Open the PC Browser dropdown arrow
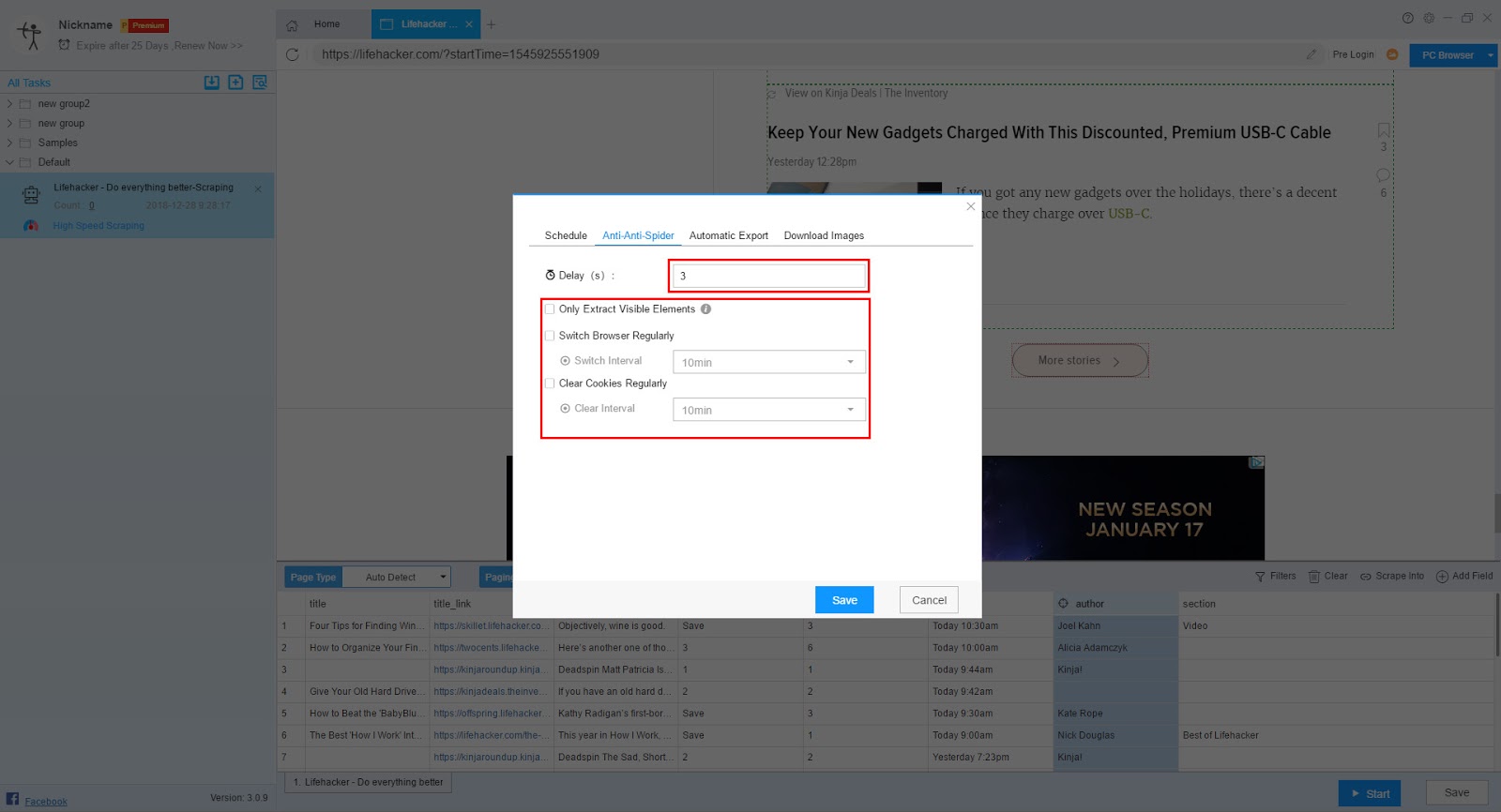This screenshot has height=812, width=1501. (1490, 55)
